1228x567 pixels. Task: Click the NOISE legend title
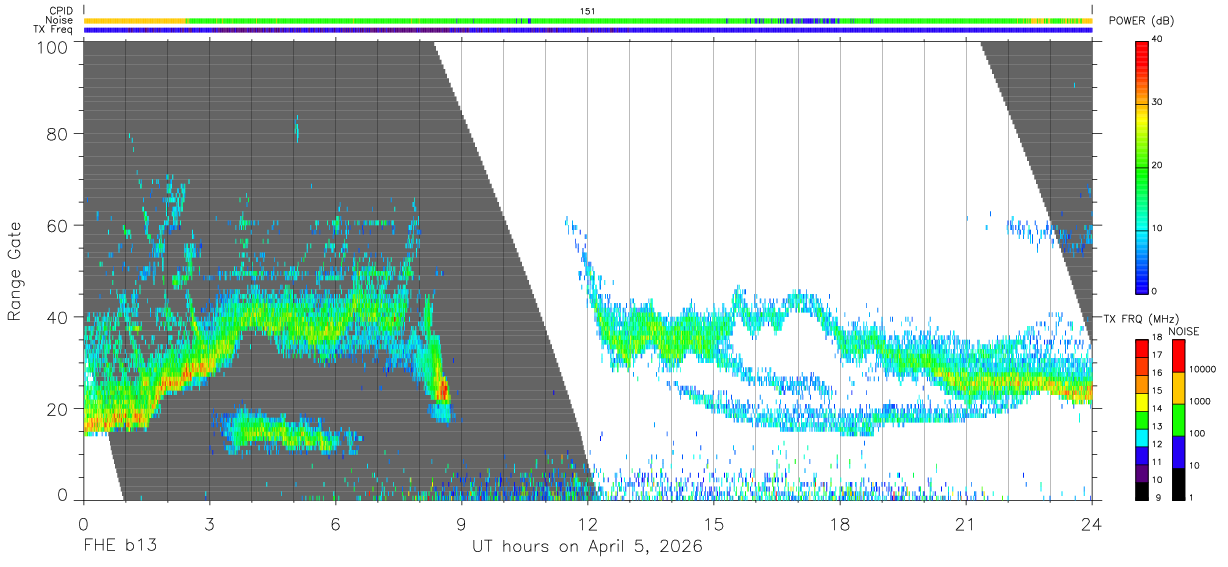point(1184,331)
